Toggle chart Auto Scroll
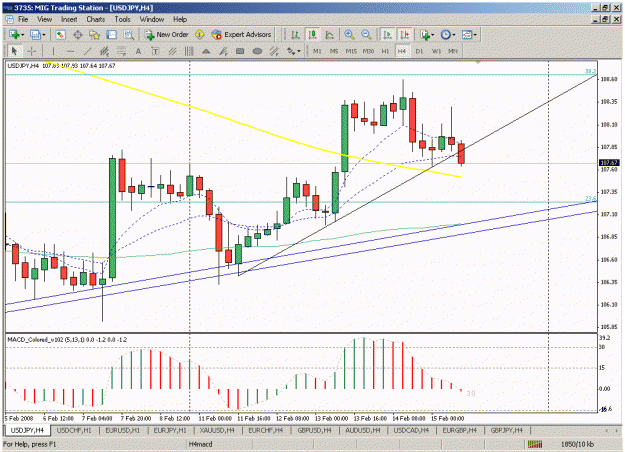625x452 pixels. click(x=387, y=35)
